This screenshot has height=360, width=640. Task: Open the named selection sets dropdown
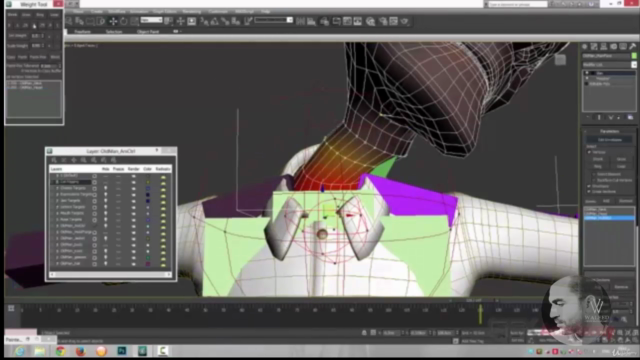(273, 20)
